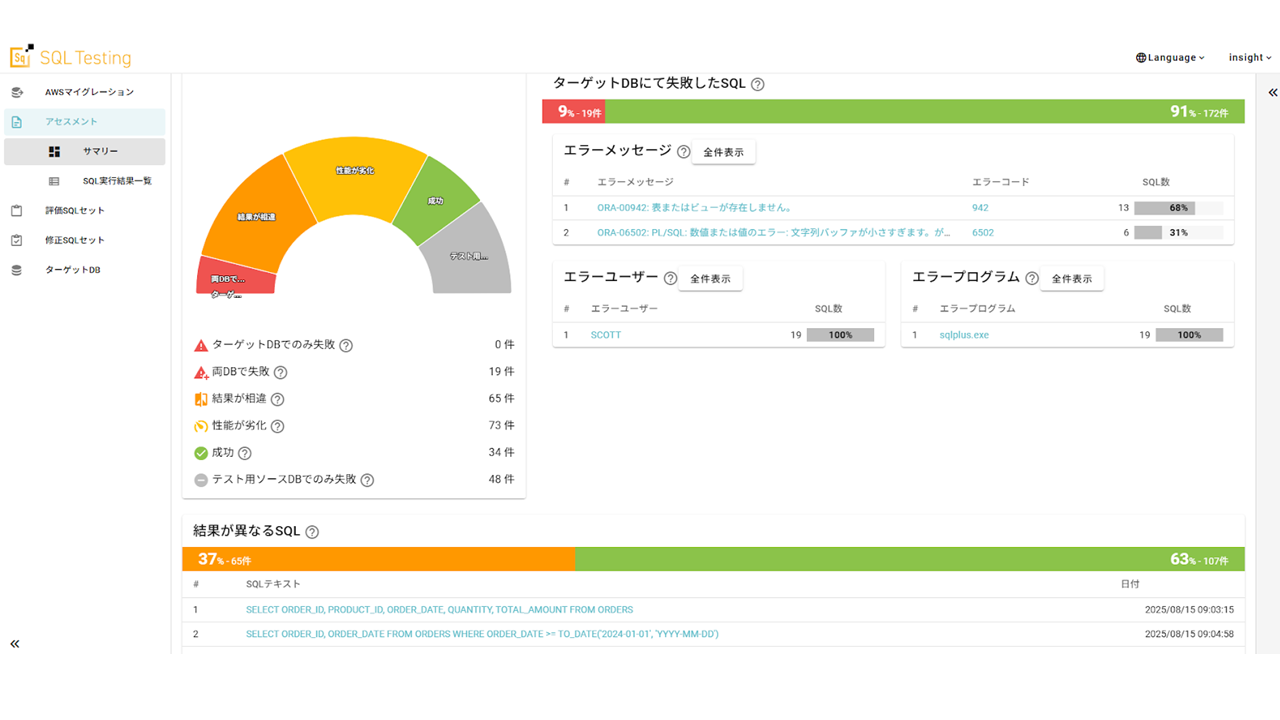
Task: Open the ORA-00942 error message link
Action: click(x=694, y=208)
